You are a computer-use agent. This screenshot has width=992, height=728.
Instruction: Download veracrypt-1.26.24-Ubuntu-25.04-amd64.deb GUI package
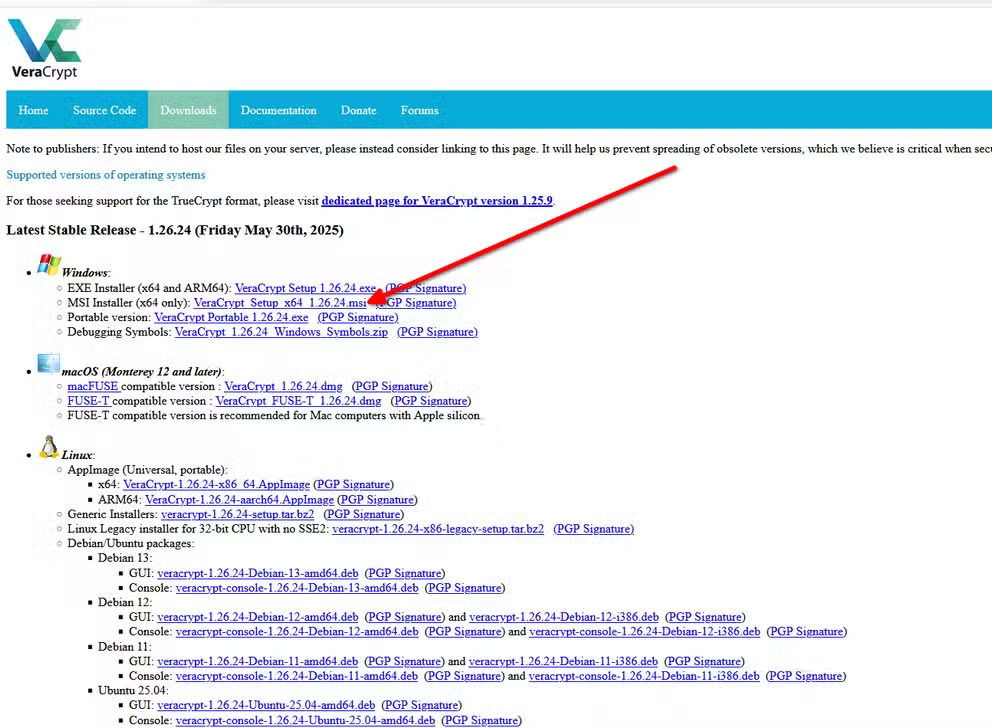266,705
